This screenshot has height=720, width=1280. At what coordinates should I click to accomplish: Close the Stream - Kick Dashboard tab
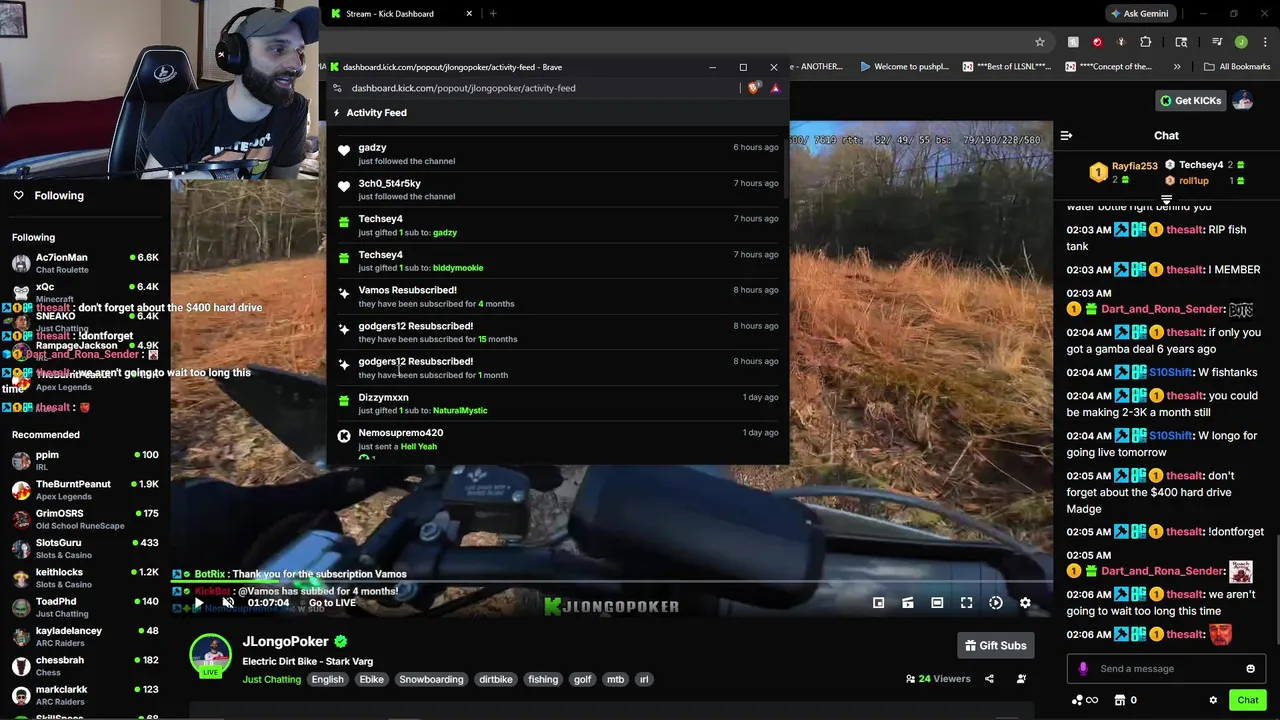tap(469, 14)
